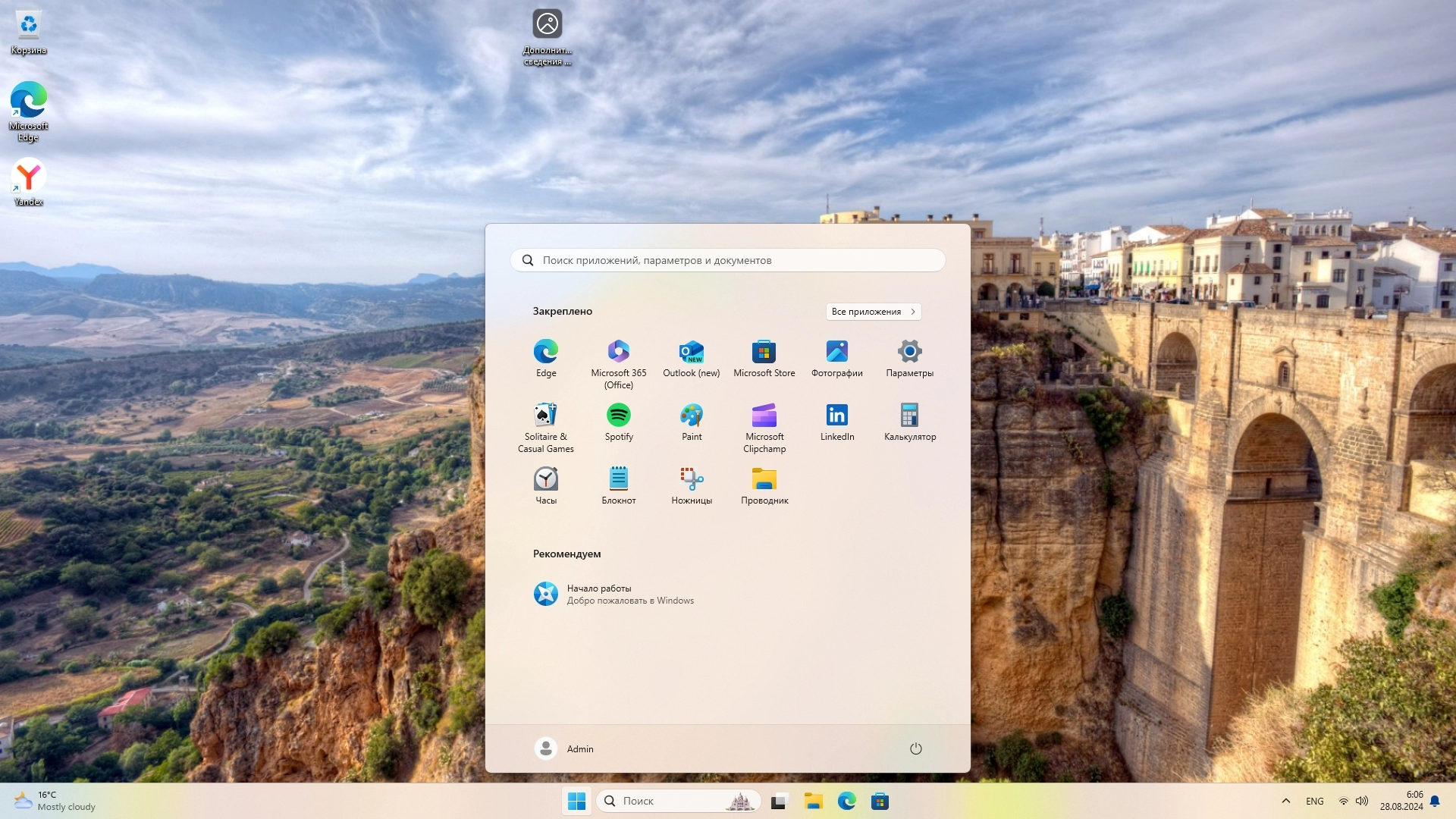Open Admin user account menu
Viewport: 1456px width, 819px height.
(x=564, y=748)
